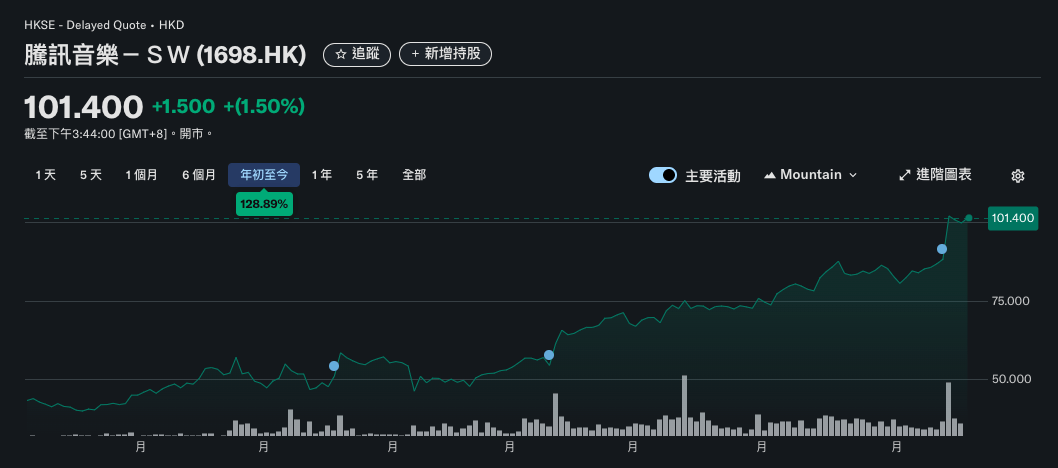Show the 1年 chart range
The width and height of the screenshot is (1058, 468).
click(322, 175)
